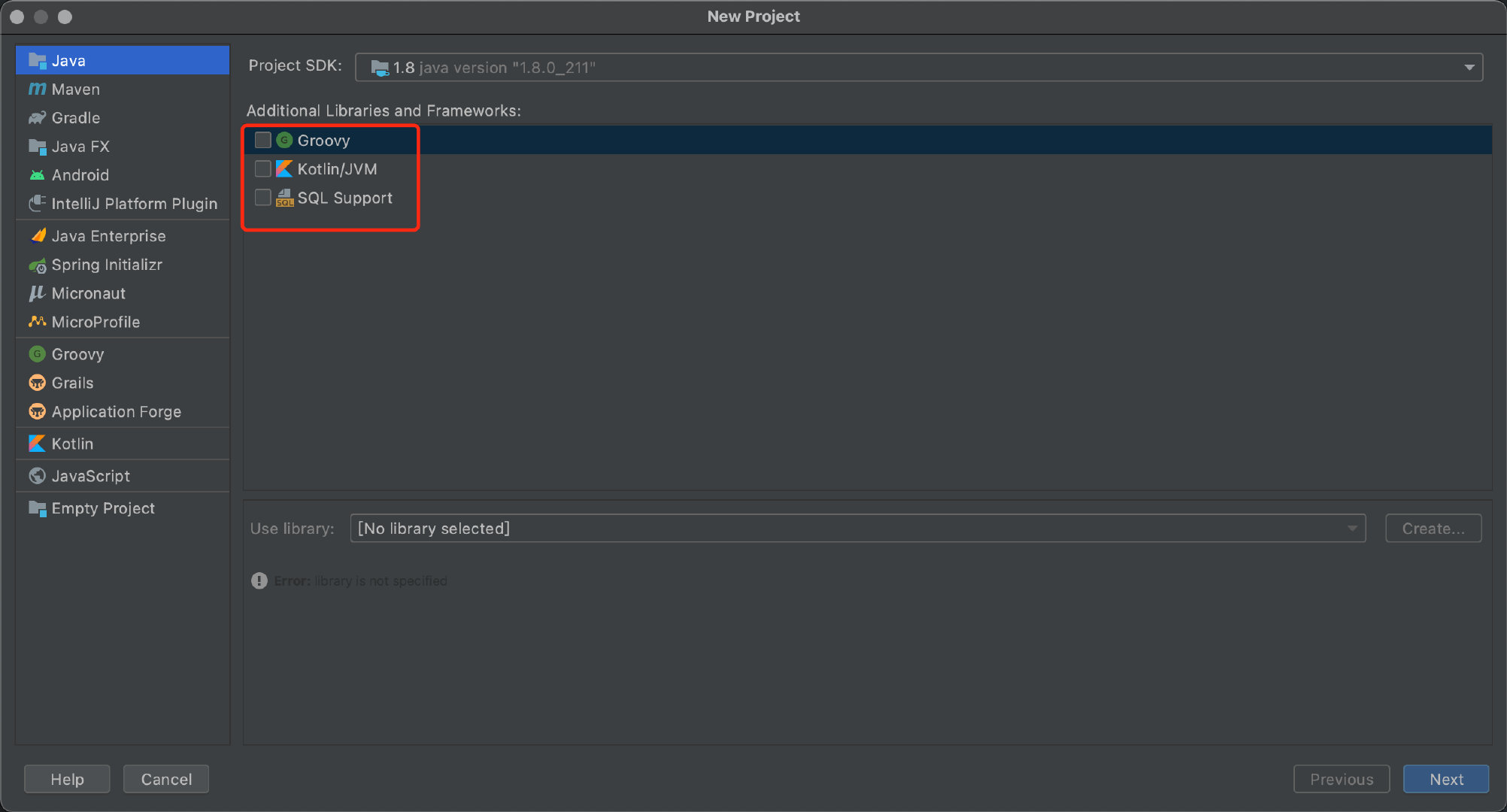The width and height of the screenshot is (1507, 812).
Task: Click the SQL Support framework icon
Action: 284,198
